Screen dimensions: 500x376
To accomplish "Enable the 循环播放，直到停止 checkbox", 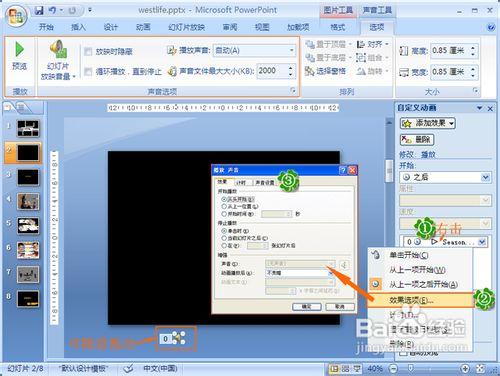I will coord(88,71).
